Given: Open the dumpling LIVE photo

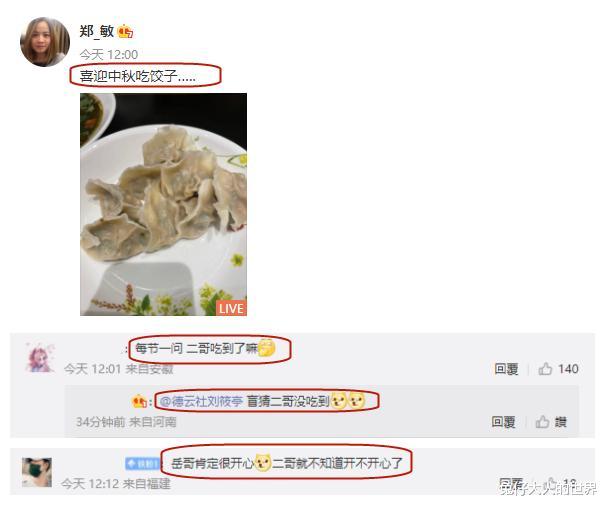Looking at the screenshot, I should pyautogui.click(x=163, y=204).
